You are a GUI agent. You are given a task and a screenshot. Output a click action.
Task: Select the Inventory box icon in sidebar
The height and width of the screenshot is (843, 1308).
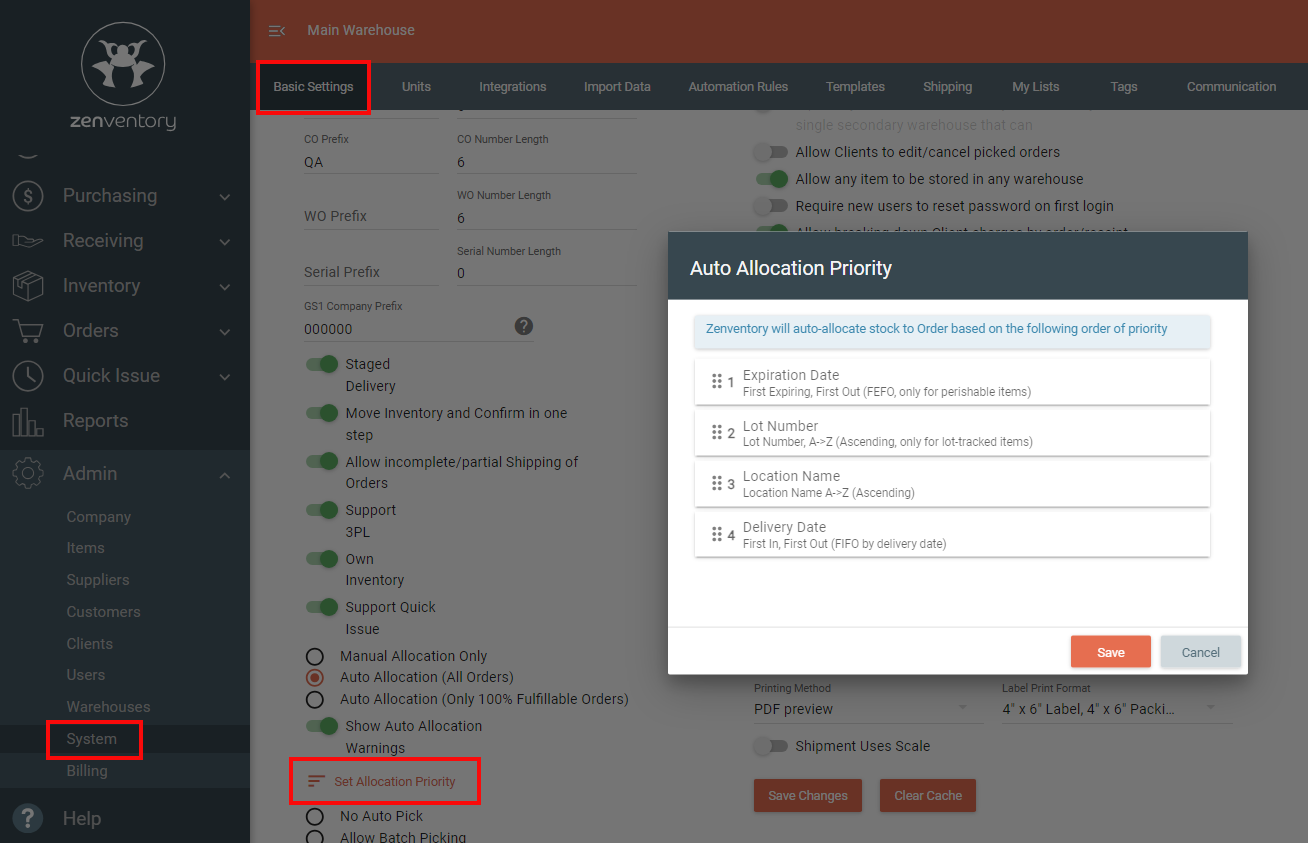click(27, 285)
